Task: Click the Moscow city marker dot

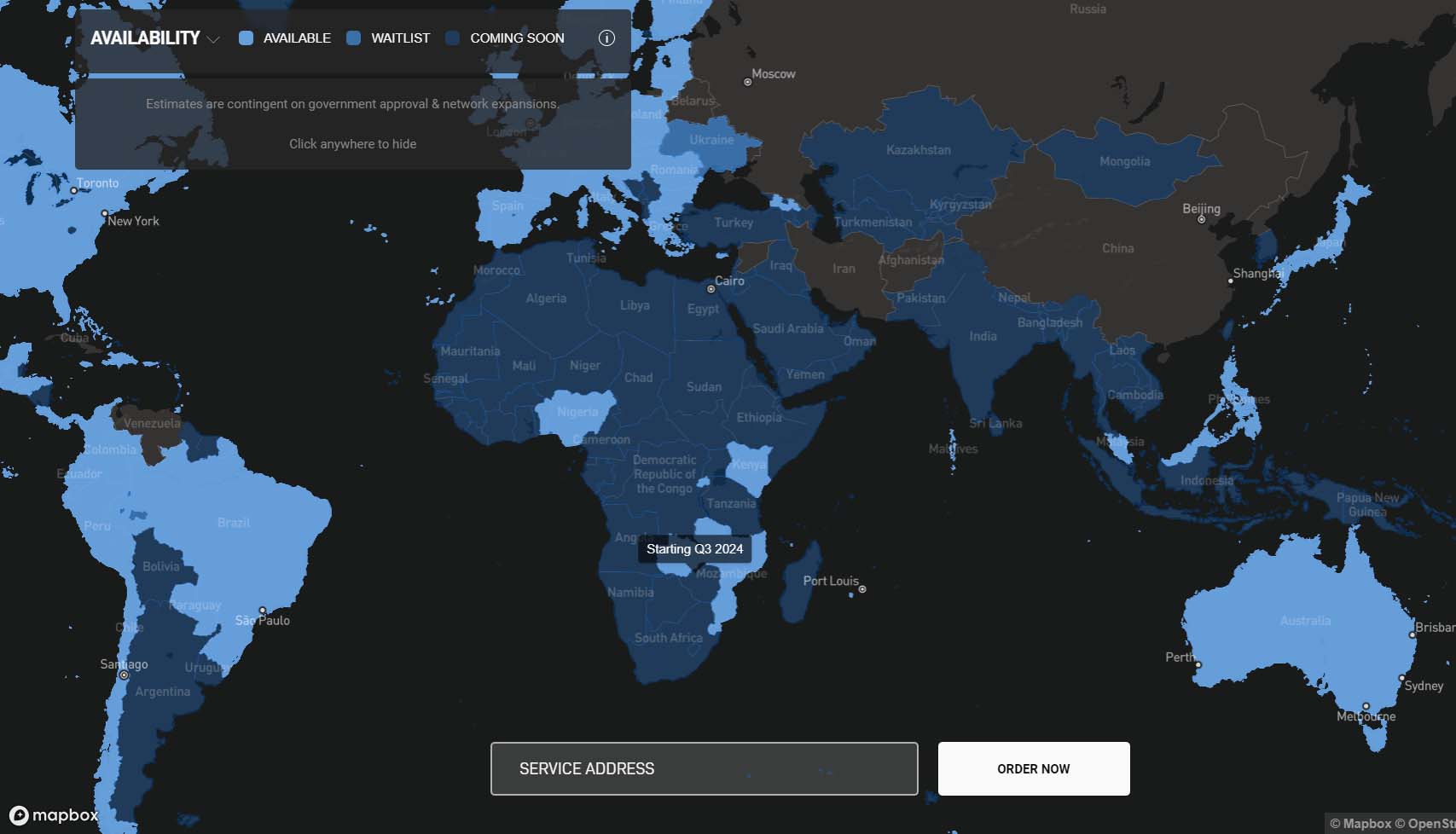Action: [748, 83]
